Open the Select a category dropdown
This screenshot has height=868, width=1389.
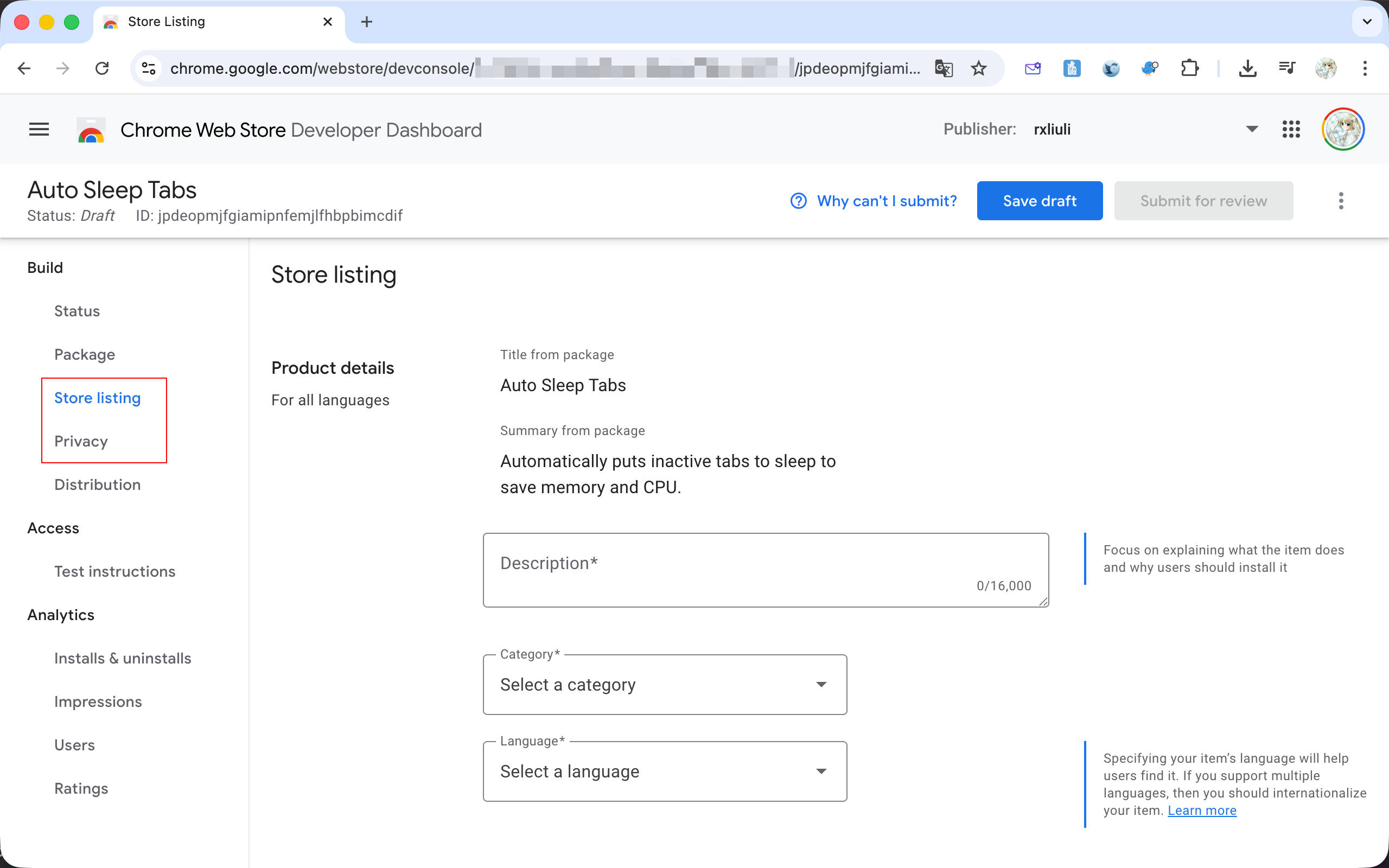click(x=665, y=684)
